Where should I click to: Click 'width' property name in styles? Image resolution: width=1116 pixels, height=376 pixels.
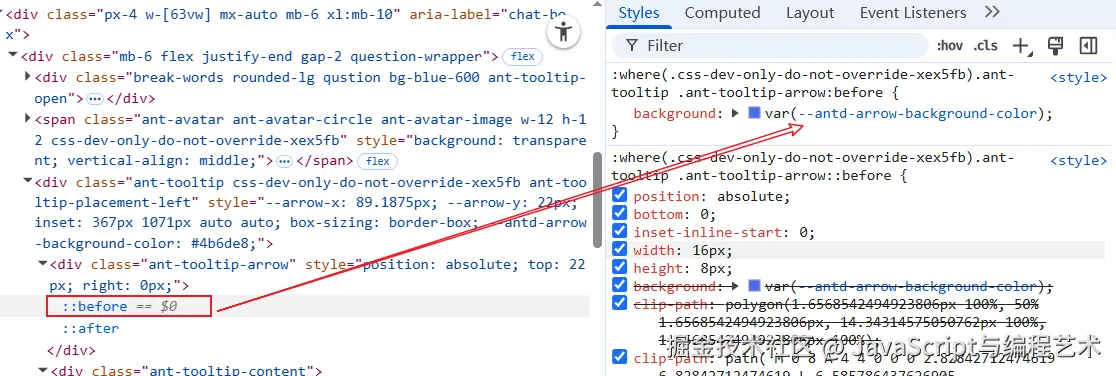653,250
